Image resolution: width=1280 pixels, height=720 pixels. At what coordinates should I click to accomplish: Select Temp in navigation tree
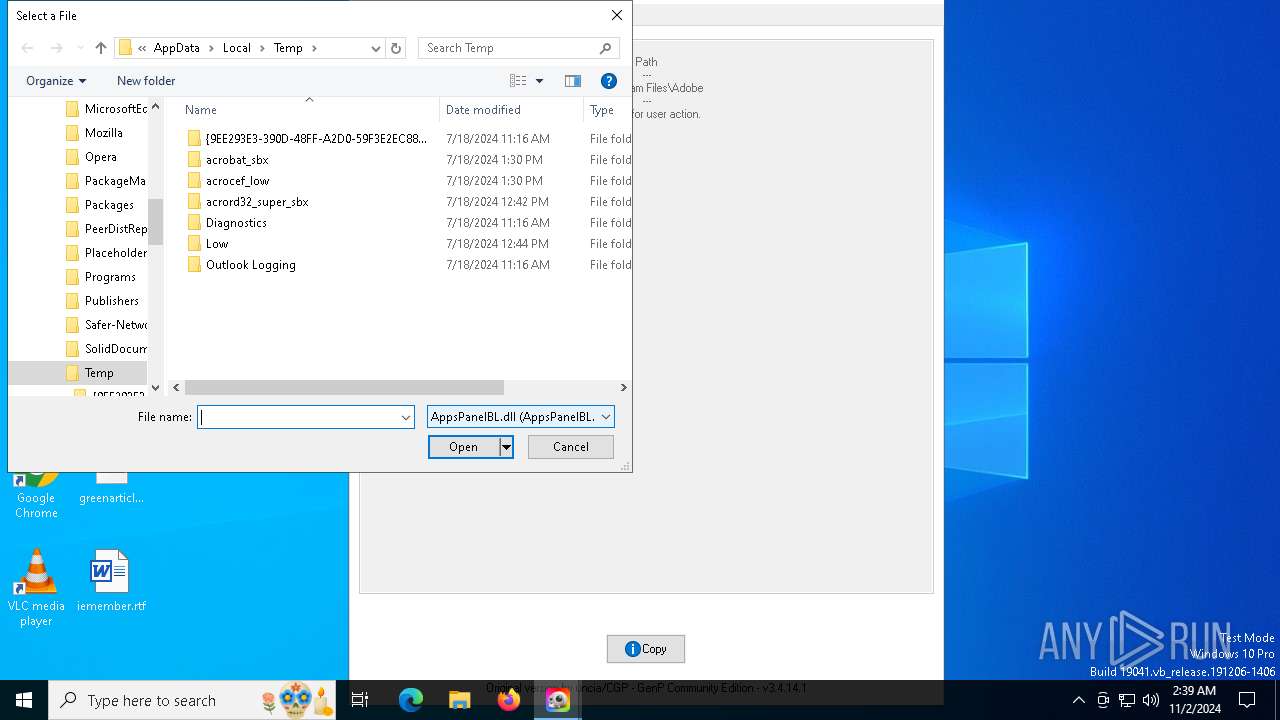[x=99, y=373]
